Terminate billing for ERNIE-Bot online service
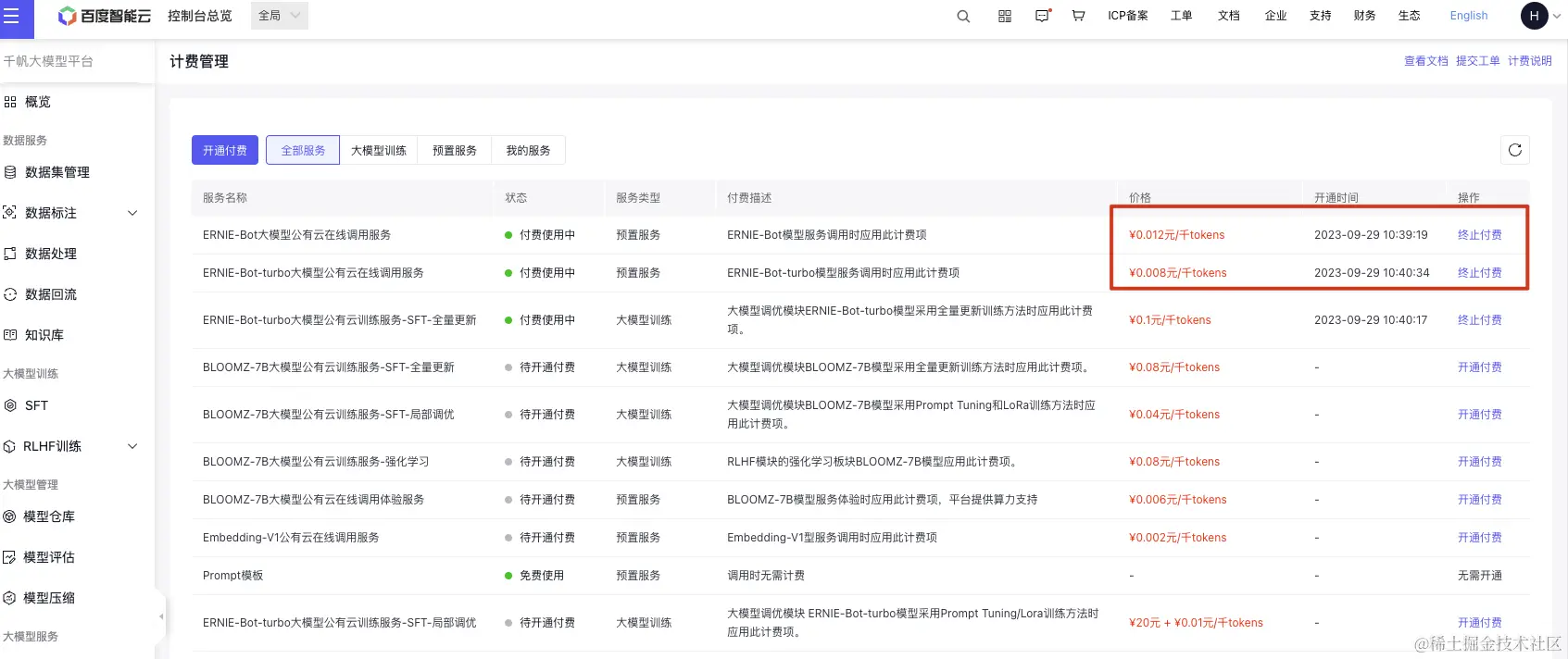The height and width of the screenshot is (659, 1568). point(1480,235)
